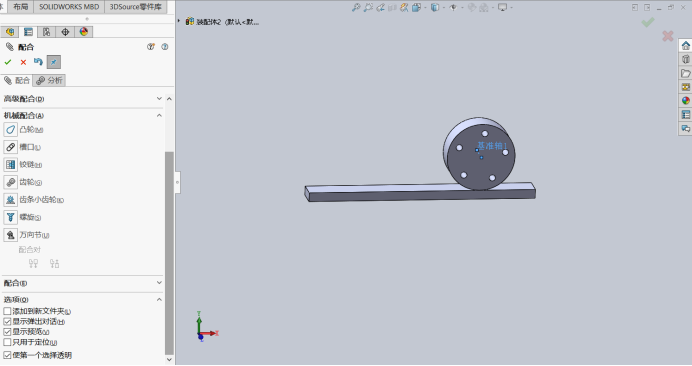Expand the 配合(E) section chevron
The width and height of the screenshot is (692, 366).
(x=159, y=283)
